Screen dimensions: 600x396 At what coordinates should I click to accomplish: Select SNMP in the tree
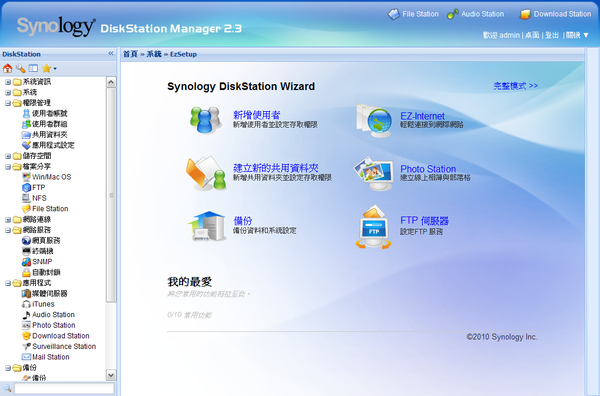37,262
